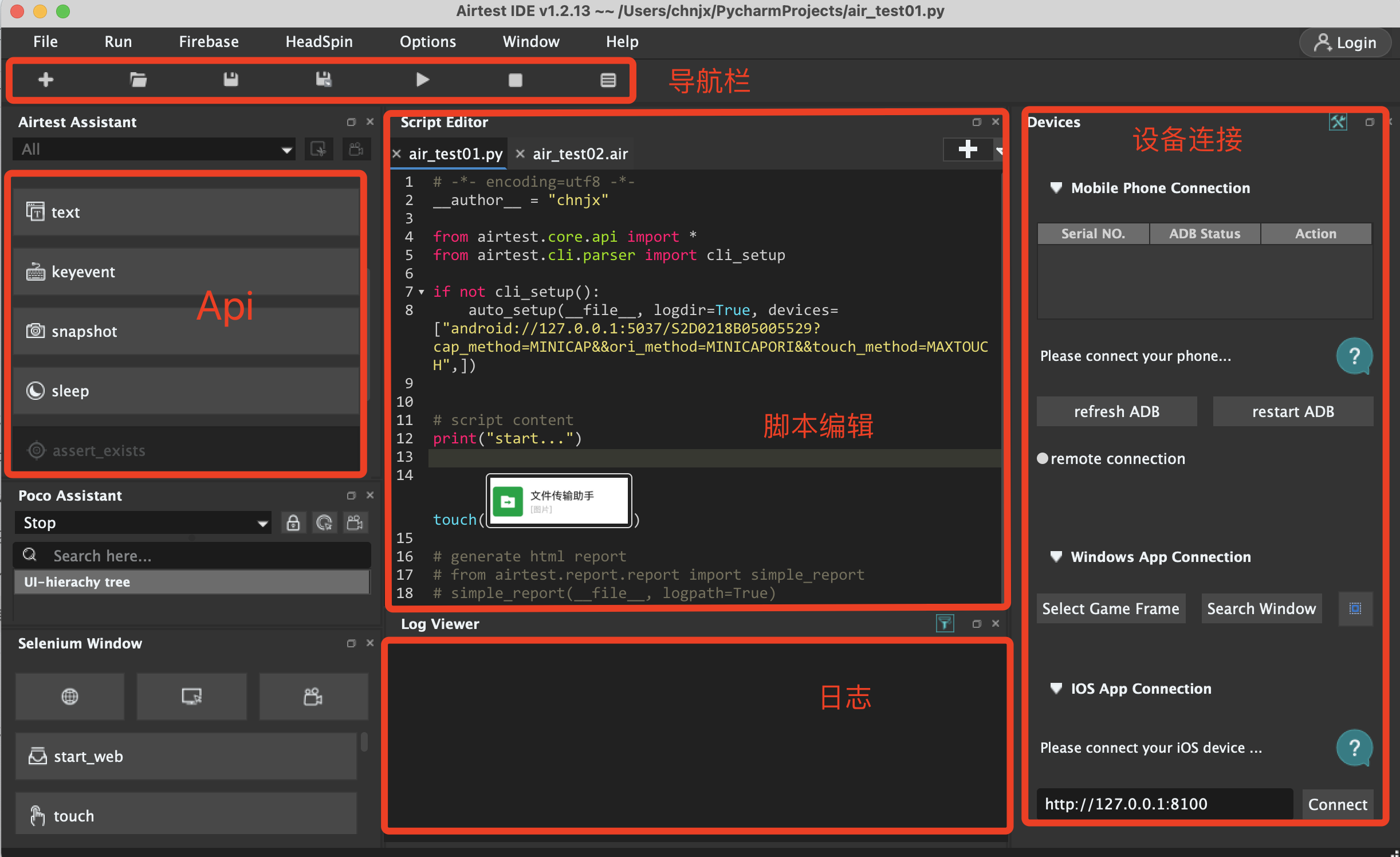Image resolution: width=1400 pixels, height=857 pixels.
Task: Open the Help menu
Action: click(x=622, y=42)
